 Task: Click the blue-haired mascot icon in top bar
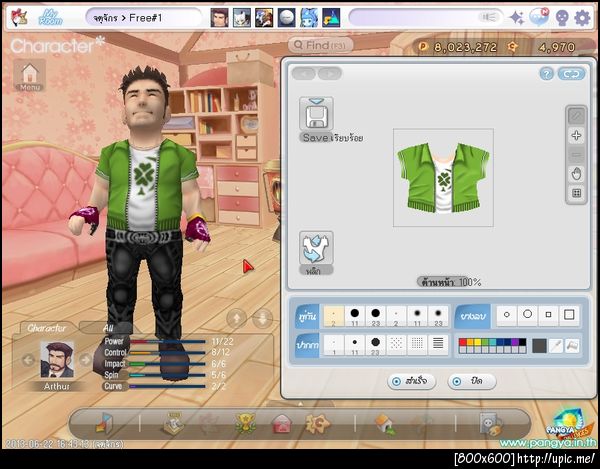pos(308,18)
